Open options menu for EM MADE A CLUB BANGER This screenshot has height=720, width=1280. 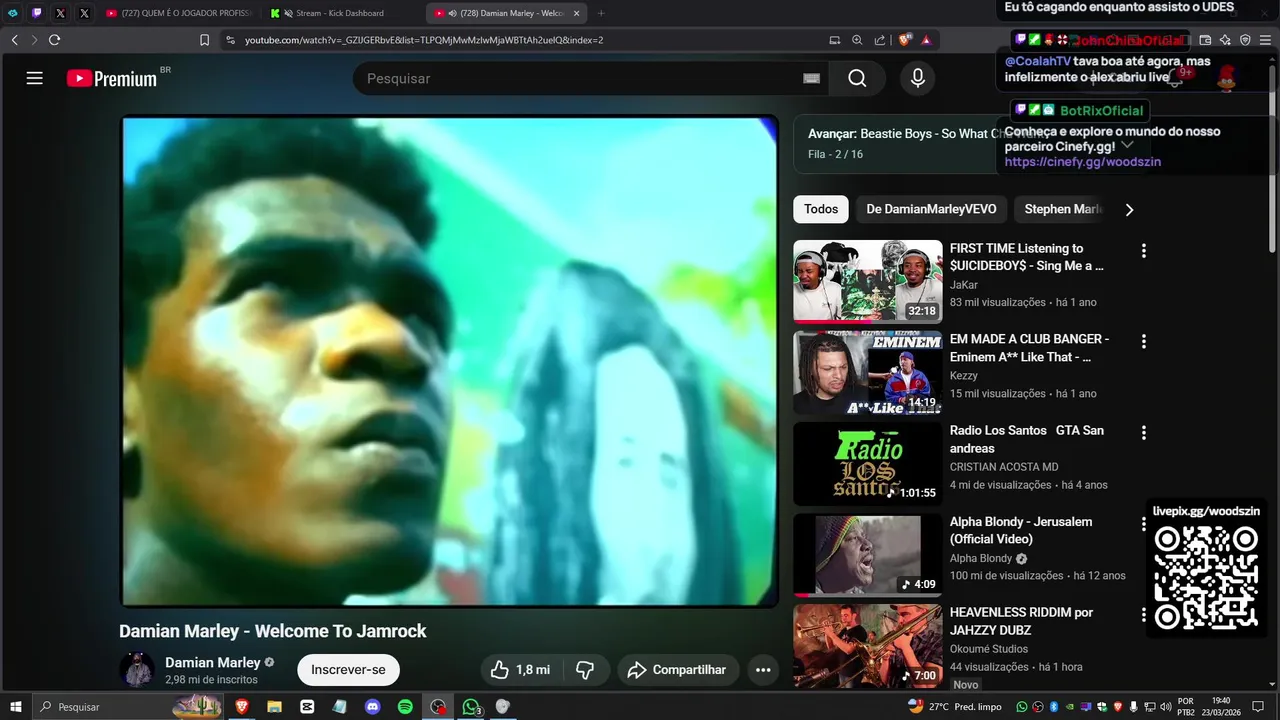[1143, 341]
